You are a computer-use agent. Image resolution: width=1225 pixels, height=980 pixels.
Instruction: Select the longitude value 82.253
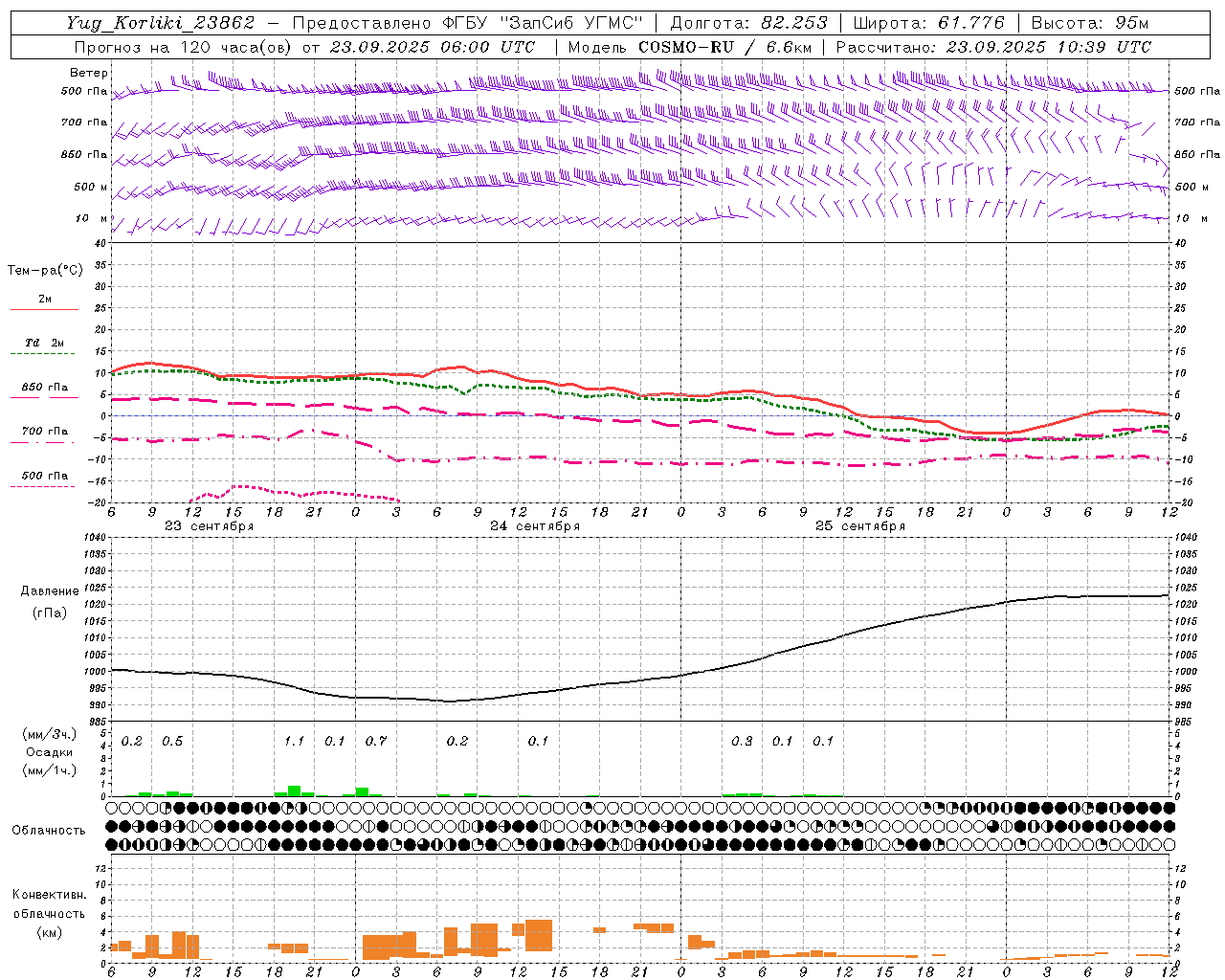[x=795, y=23]
